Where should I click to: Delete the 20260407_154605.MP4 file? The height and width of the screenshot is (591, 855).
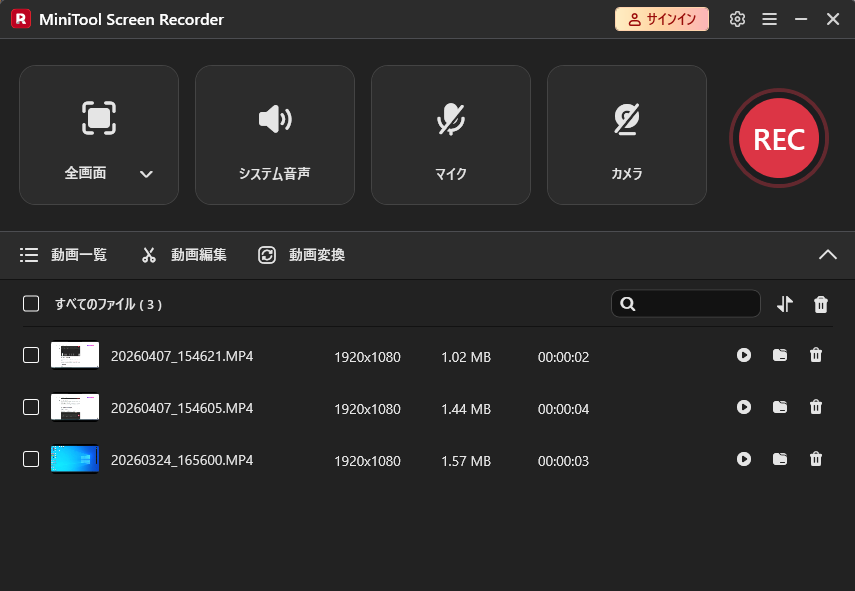[x=816, y=407]
